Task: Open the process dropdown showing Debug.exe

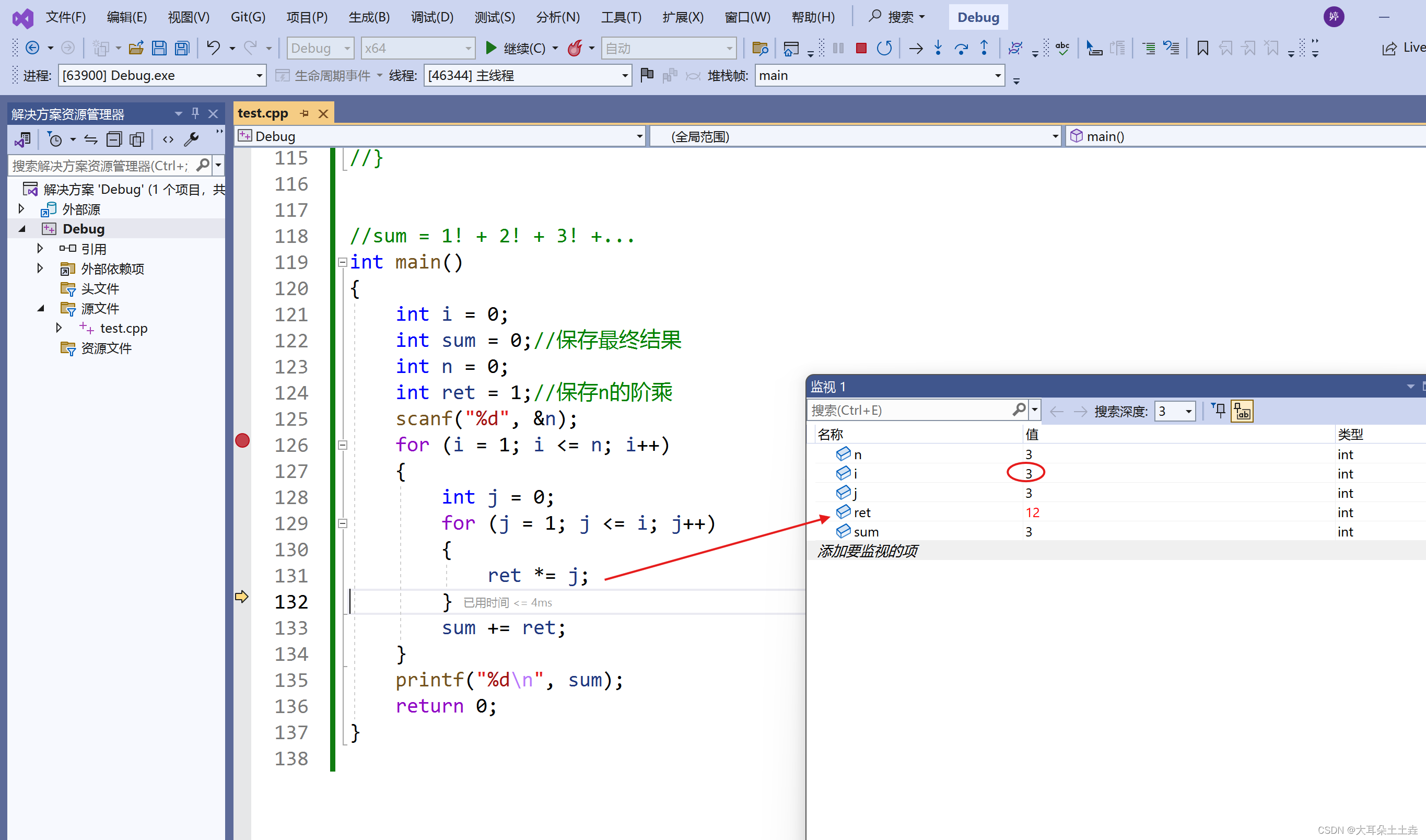Action: [x=162, y=75]
